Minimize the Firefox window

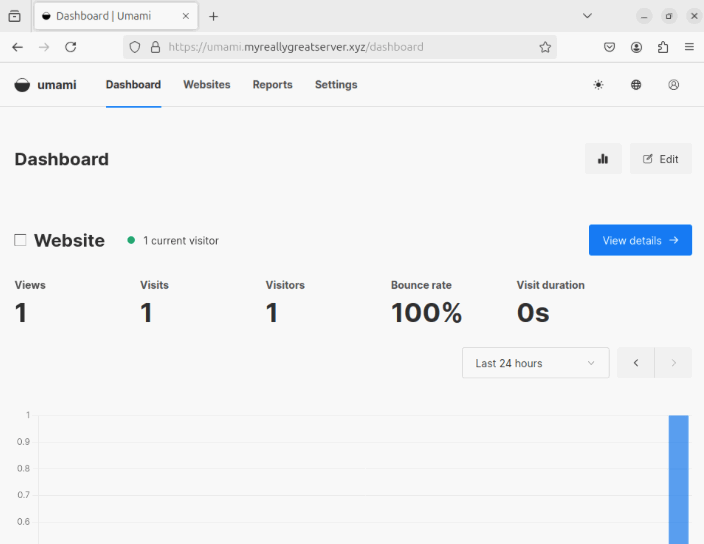tap(644, 16)
